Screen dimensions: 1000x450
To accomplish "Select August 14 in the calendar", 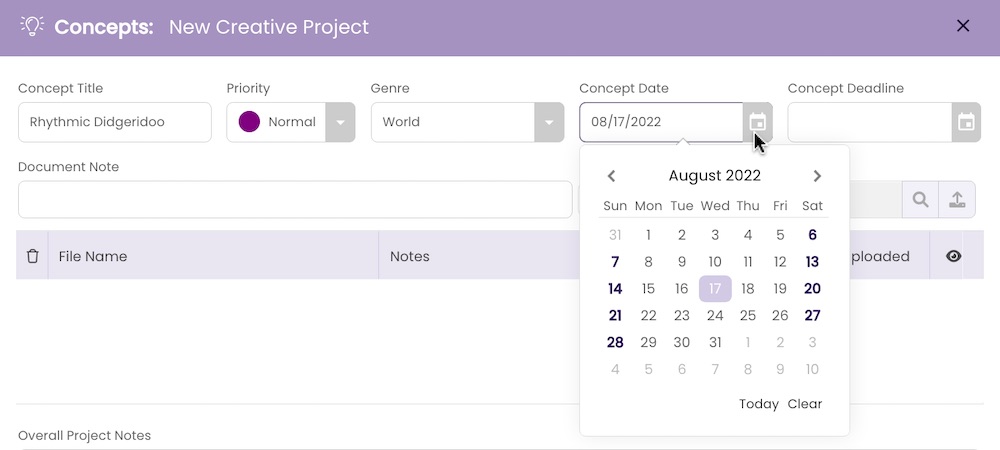I will pyautogui.click(x=615, y=289).
